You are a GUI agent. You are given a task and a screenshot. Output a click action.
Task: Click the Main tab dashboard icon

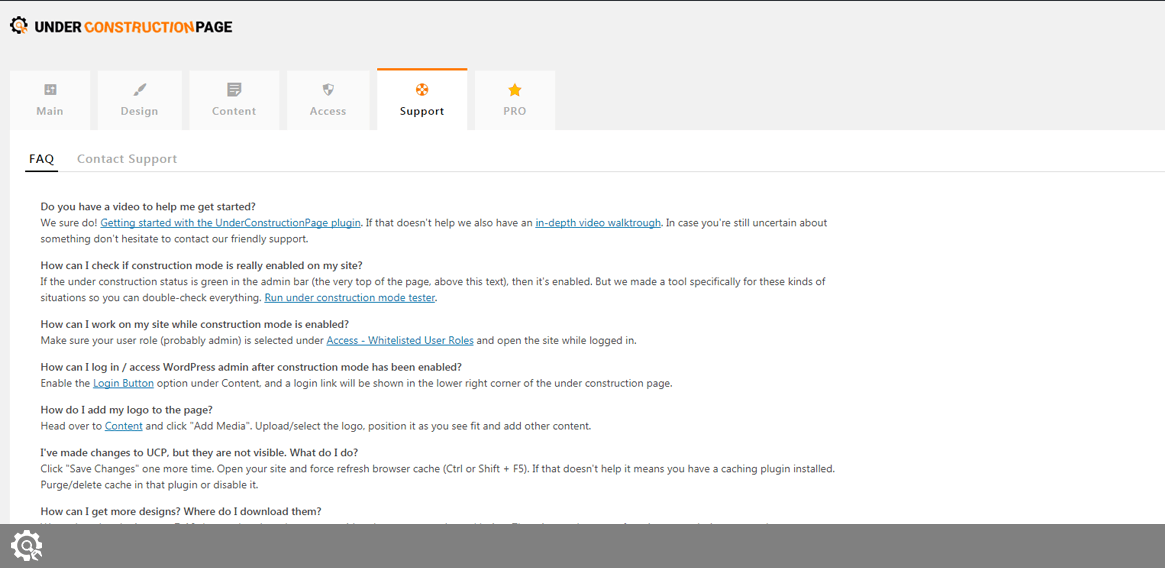click(x=50, y=90)
